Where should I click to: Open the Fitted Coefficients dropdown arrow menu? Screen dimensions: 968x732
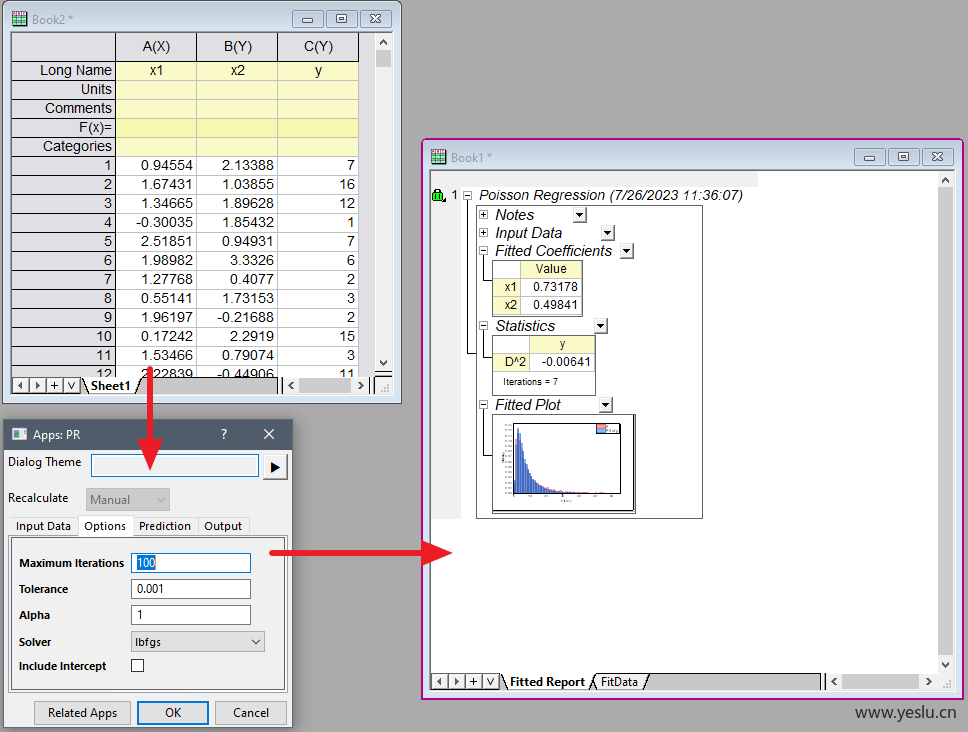(627, 251)
